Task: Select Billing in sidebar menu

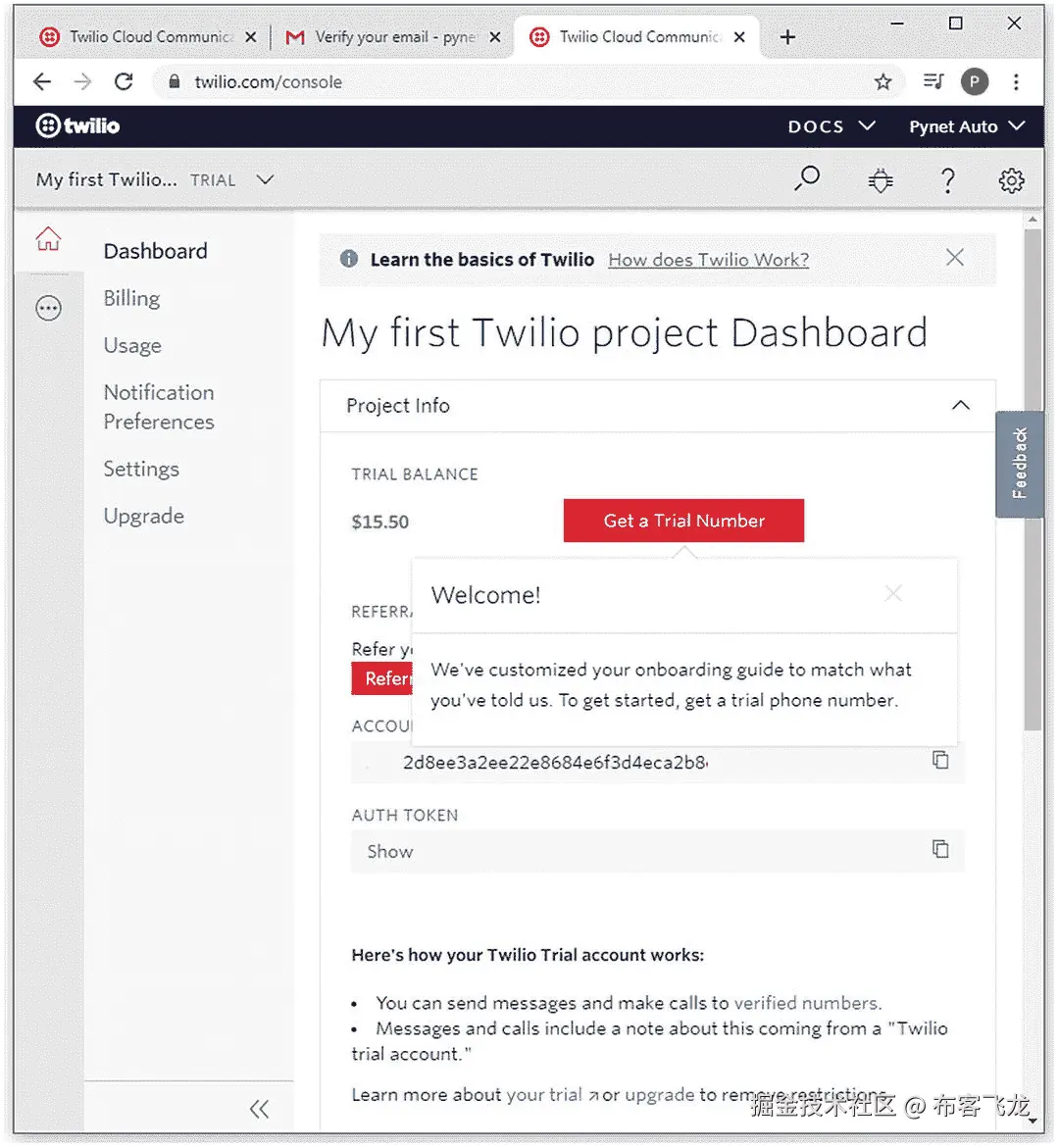Action: click(x=131, y=299)
